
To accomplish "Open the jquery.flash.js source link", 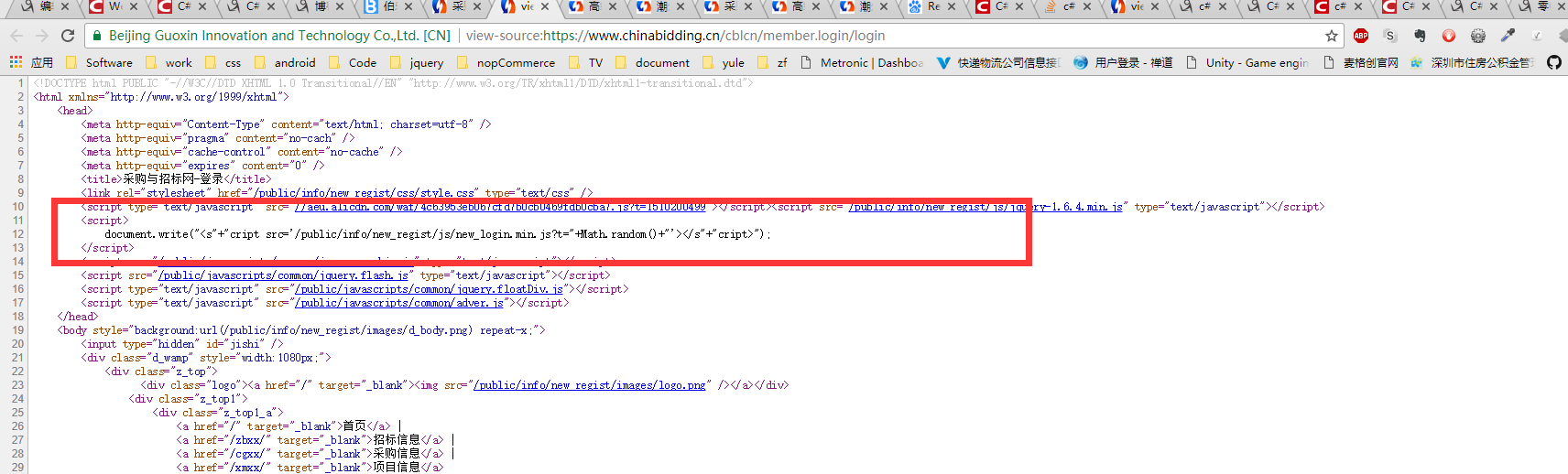I will point(284,275).
